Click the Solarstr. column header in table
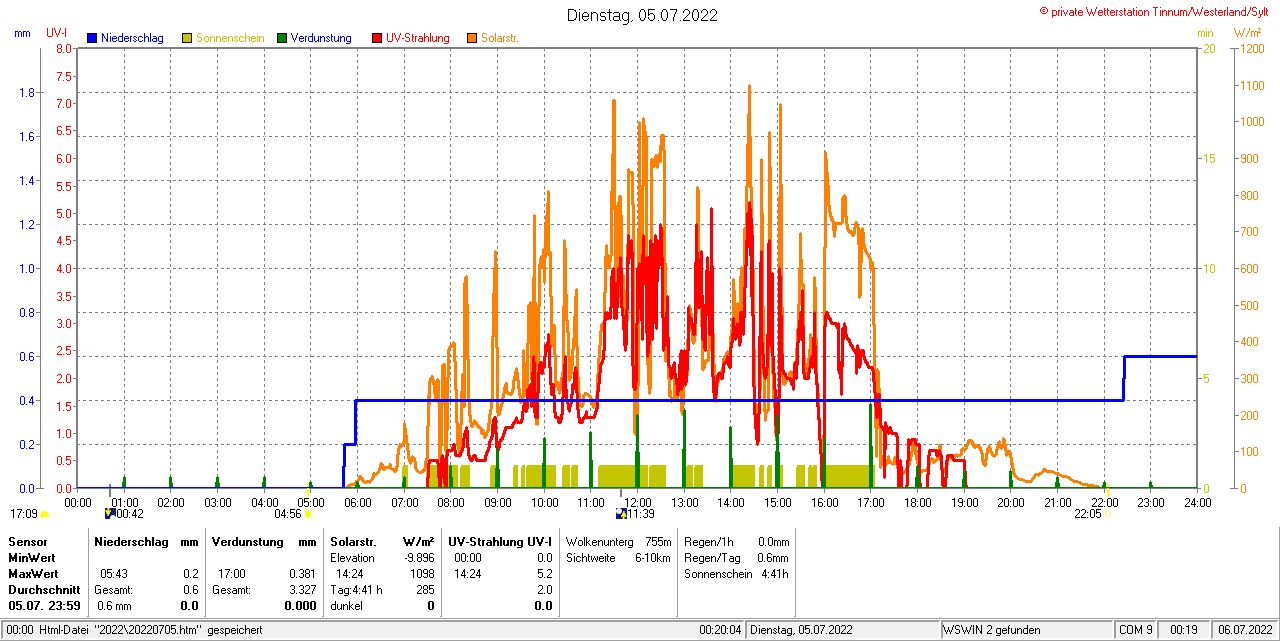Screen dimensions: 1280x641 pos(352,541)
